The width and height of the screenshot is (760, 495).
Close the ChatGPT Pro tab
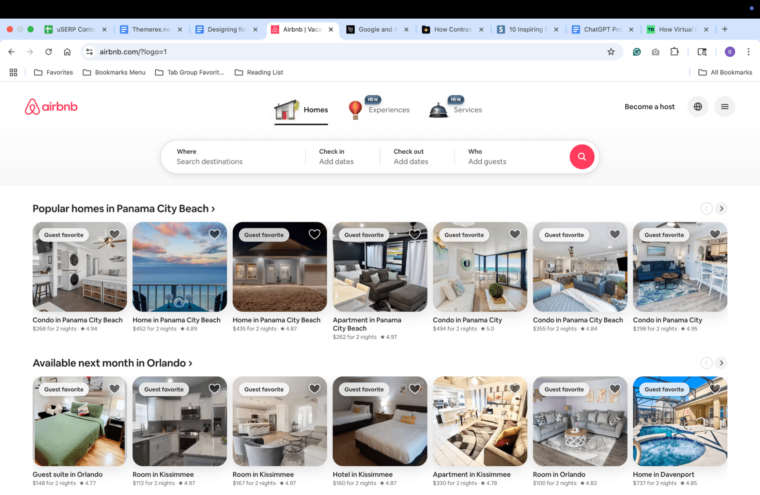point(631,30)
